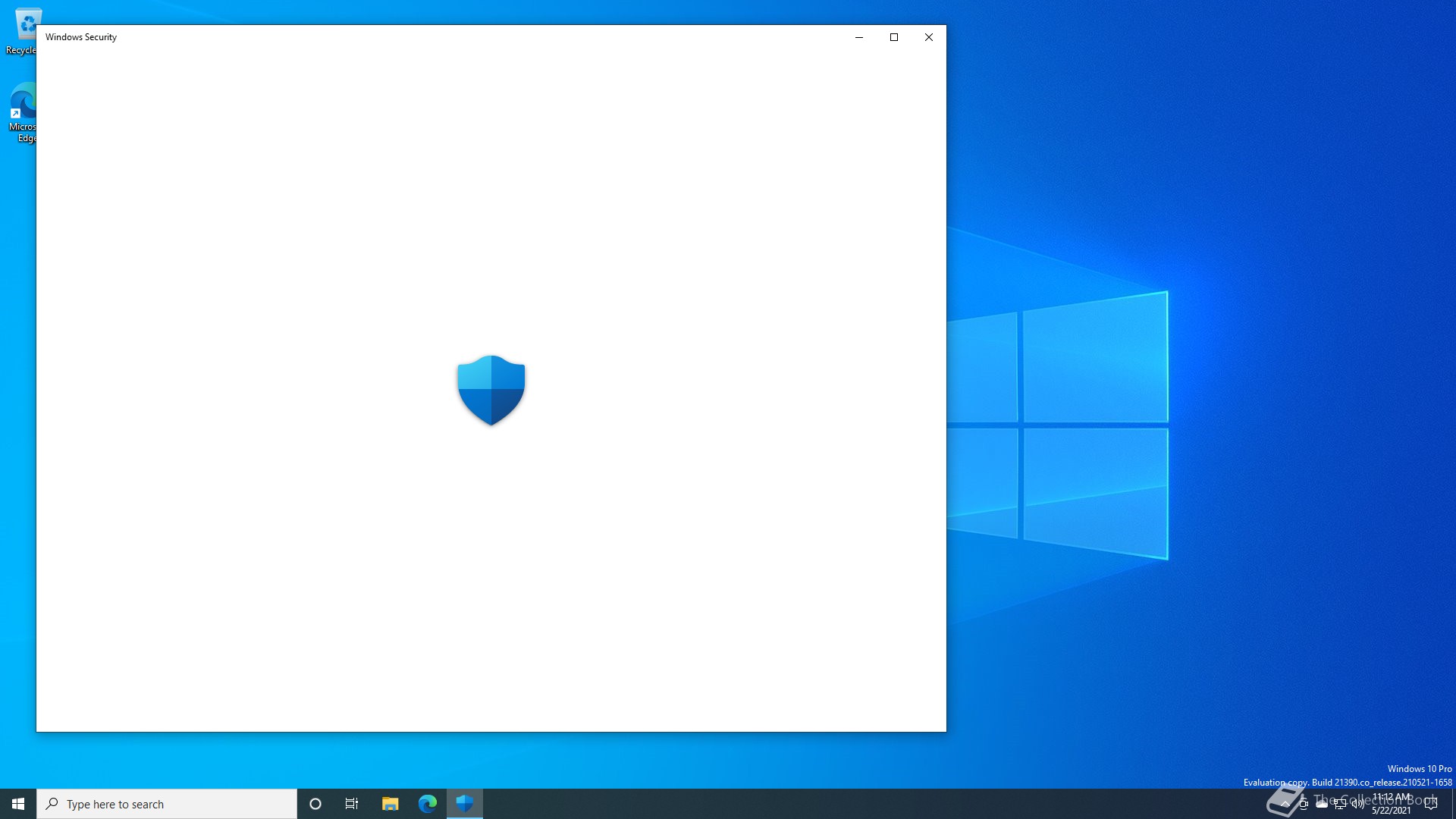Open the clock showing 11:12 AM
The height and width of the screenshot is (819, 1456).
click(1392, 804)
